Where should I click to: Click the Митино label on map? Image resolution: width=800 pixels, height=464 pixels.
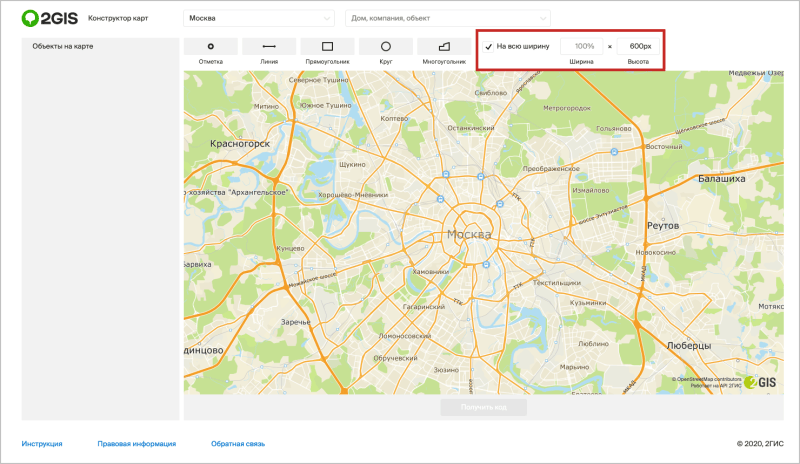(266, 106)
